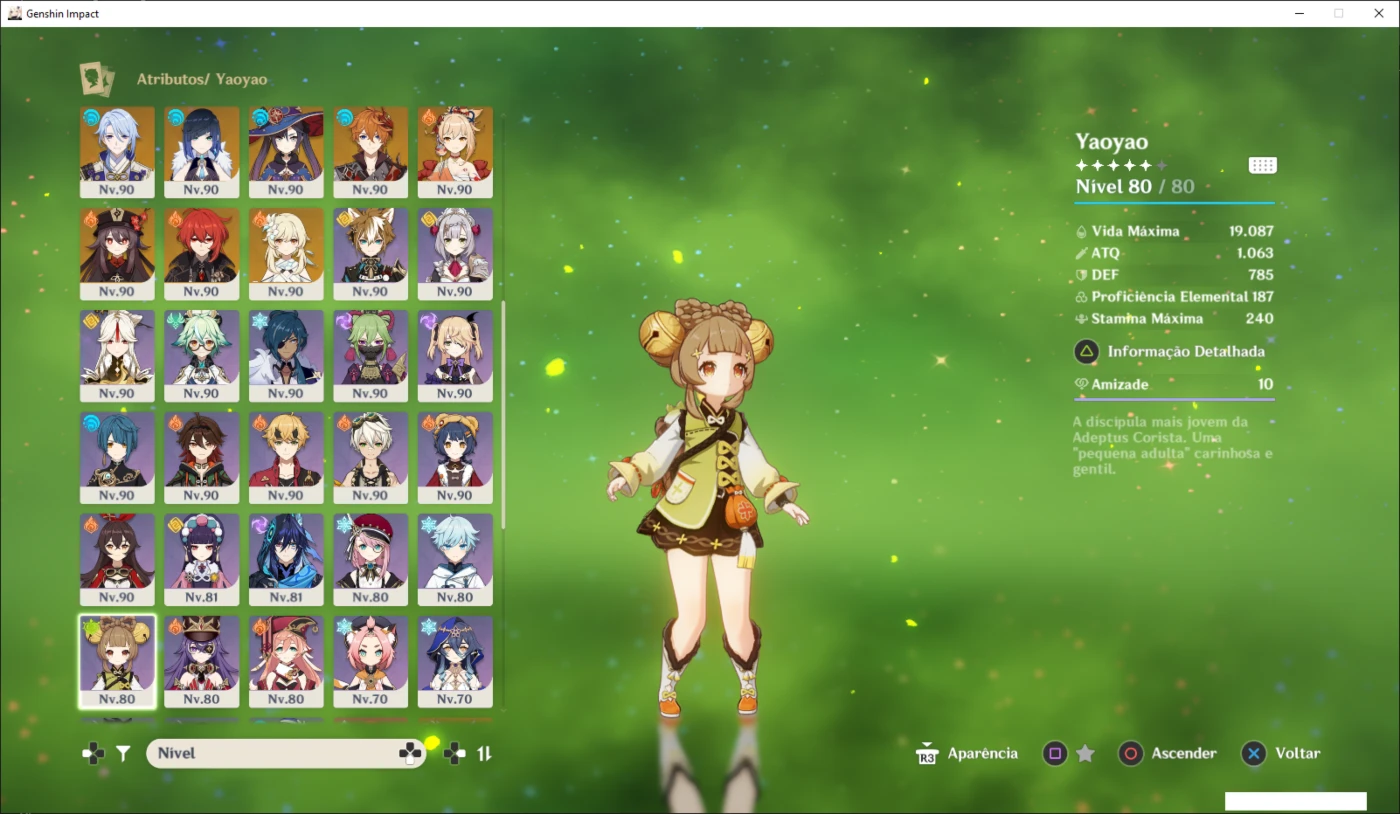This screenshot has width=1400, height=814.
Task: Click the 'A discípula mais jovem' description text
Action: click(x=1173, y=445)
